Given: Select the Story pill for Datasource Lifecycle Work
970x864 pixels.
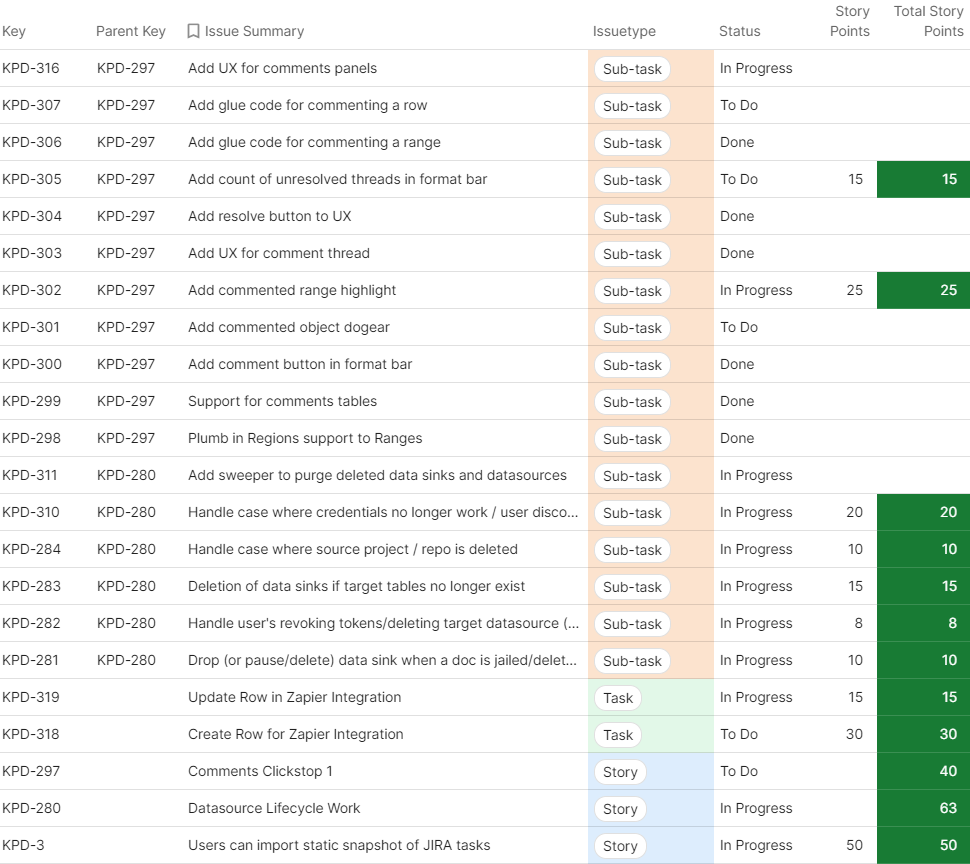Looking at the screenshot, I should tap(620, 809).
